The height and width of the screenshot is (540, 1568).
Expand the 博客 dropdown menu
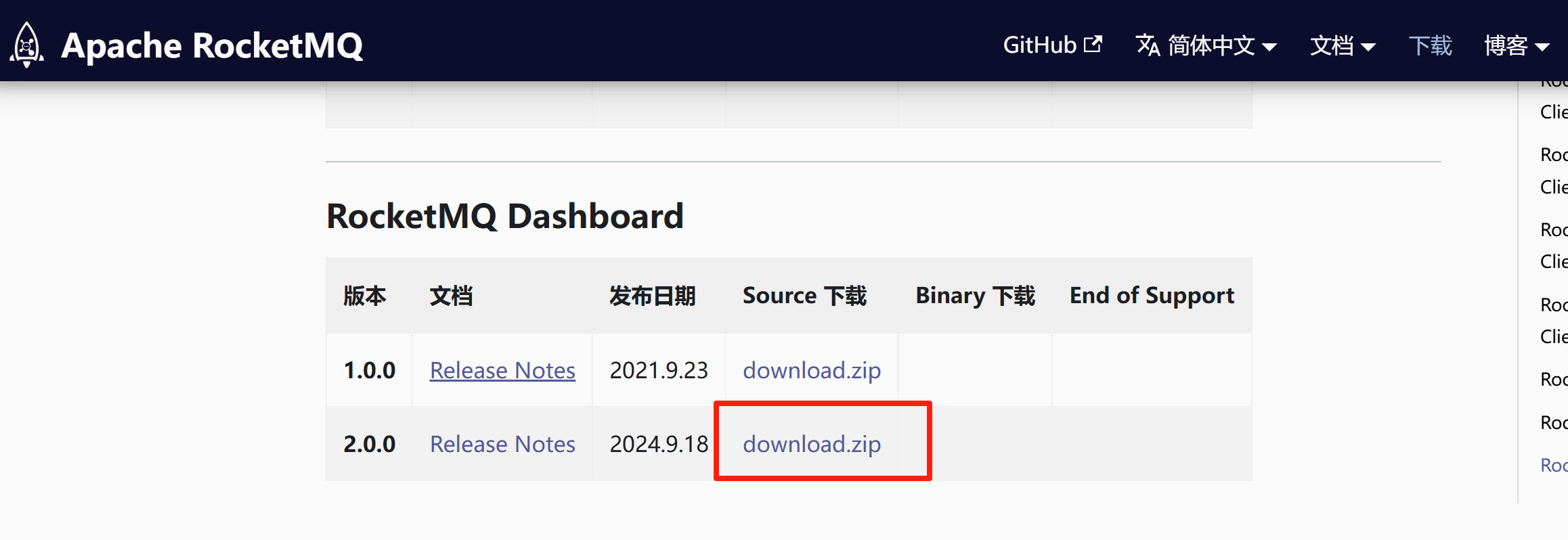pyautogui.click(x=1517, y=45)
